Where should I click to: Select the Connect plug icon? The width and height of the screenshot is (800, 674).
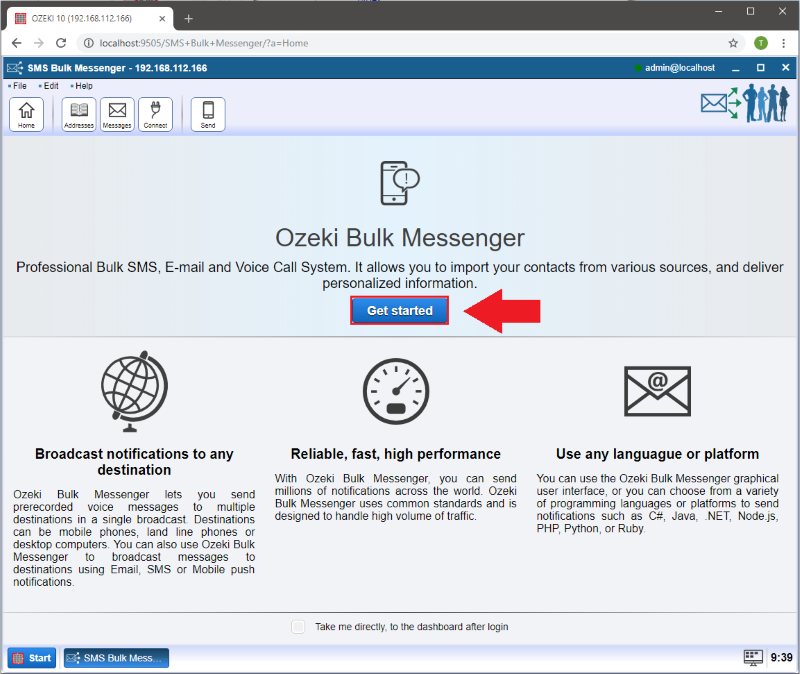pos(155,114)
